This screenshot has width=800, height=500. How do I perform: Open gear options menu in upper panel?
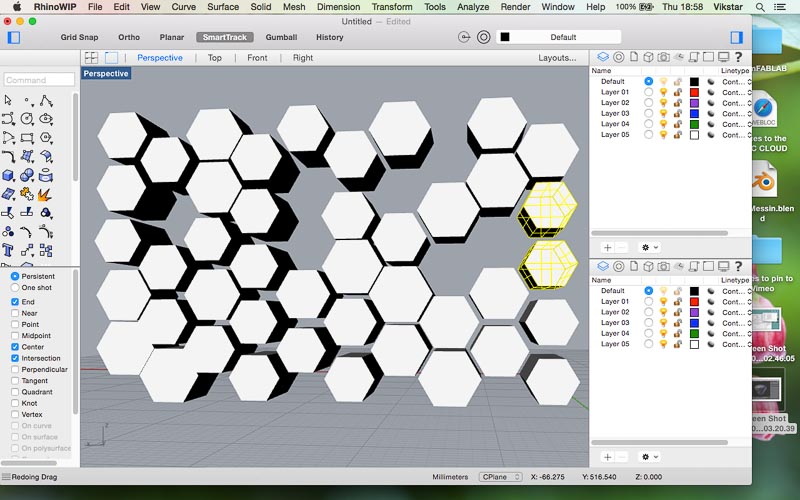[649, 247]
